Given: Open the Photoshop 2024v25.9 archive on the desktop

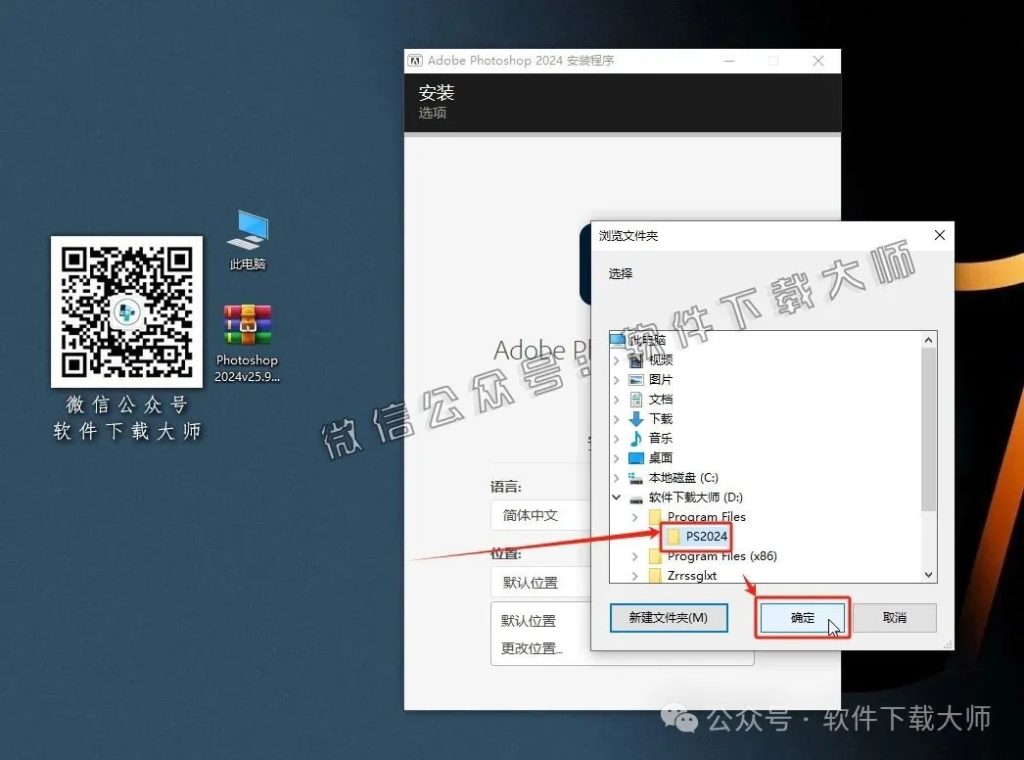Looking at the screenshot, I should [x=246, y=325].
